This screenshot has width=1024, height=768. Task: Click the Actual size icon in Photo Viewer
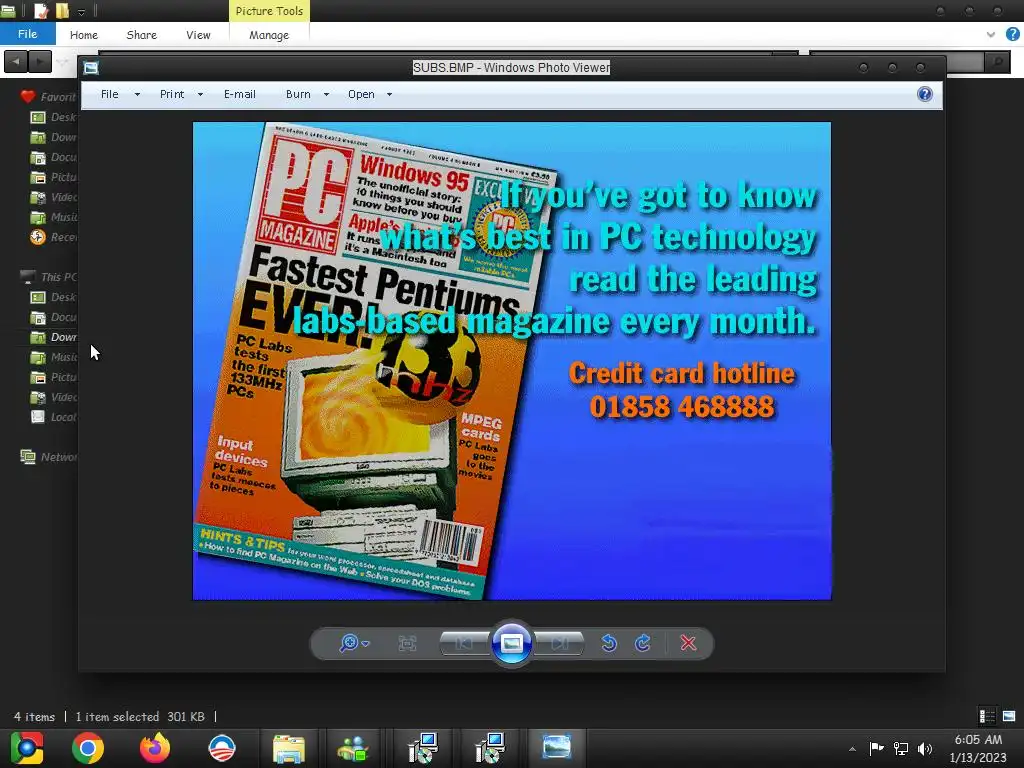point(407,644)
